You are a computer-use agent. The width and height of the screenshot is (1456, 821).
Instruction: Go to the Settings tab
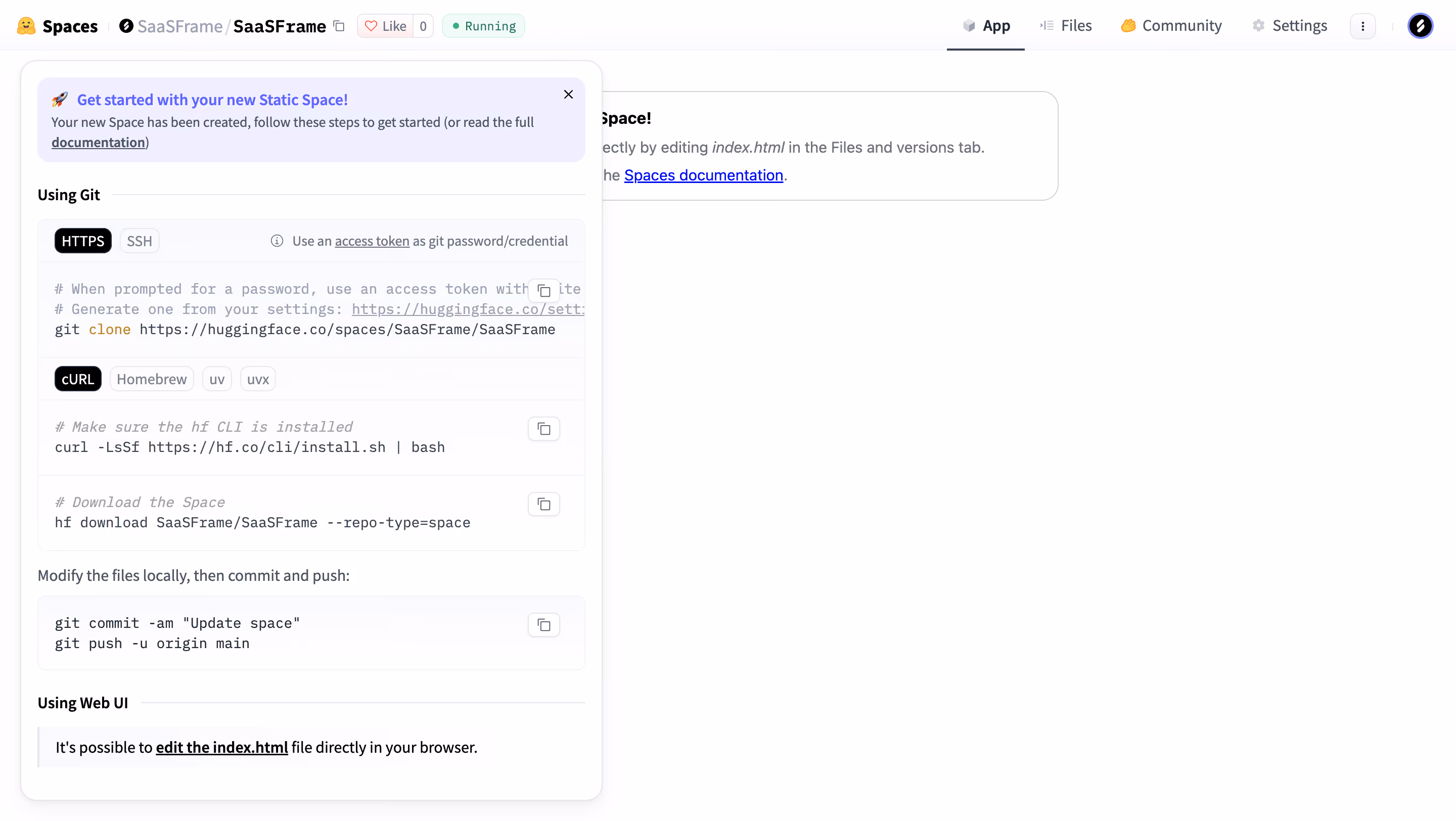[1290, 26]
